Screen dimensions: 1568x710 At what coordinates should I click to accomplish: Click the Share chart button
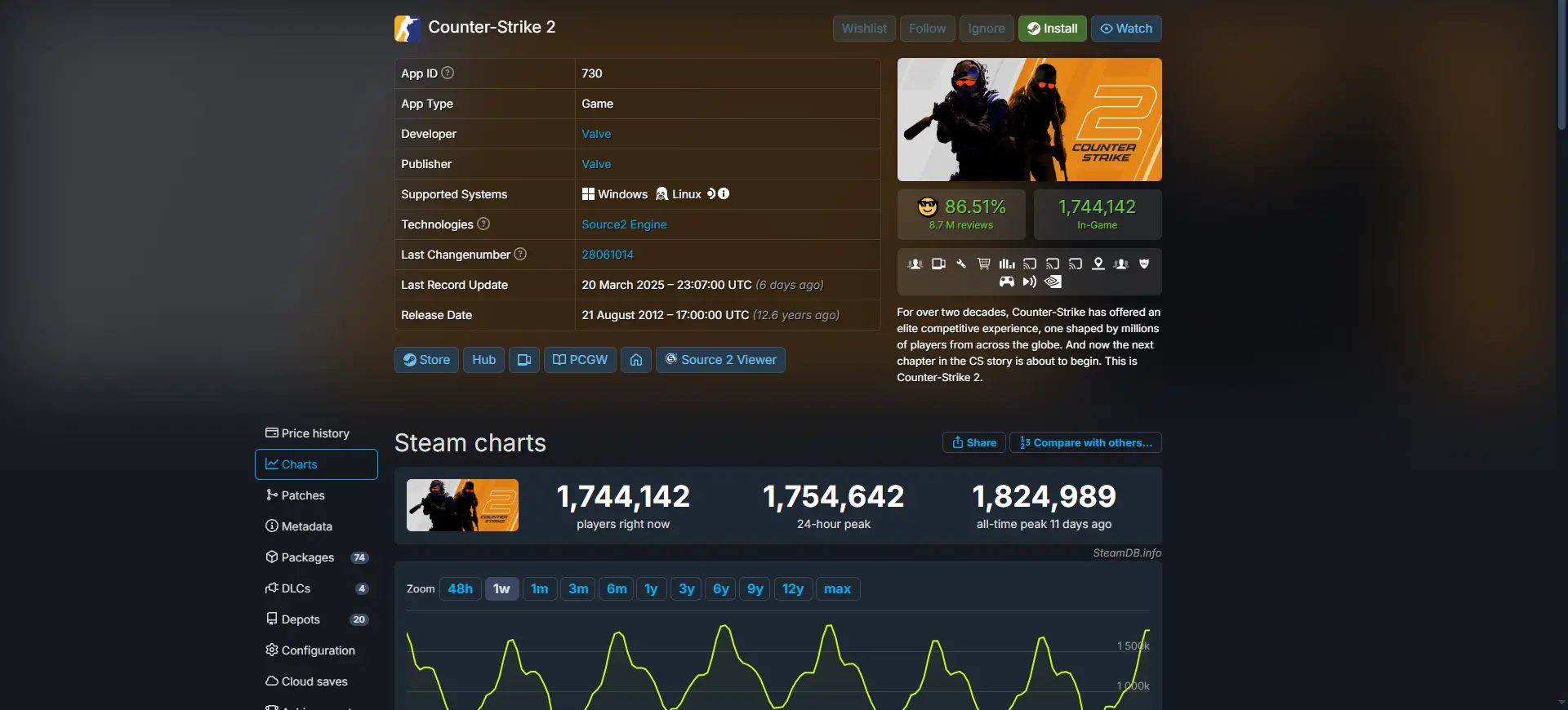(x=974, y=442)
